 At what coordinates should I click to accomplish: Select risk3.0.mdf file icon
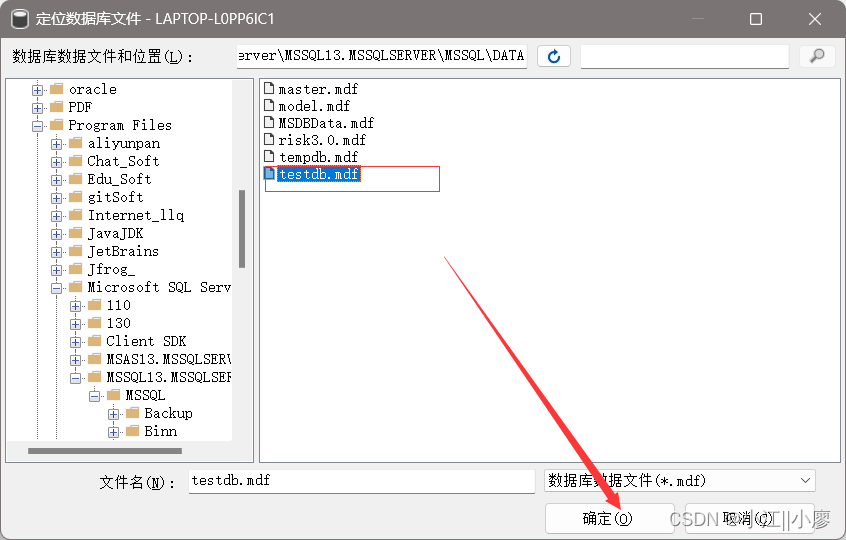click(x=269, y=139)
